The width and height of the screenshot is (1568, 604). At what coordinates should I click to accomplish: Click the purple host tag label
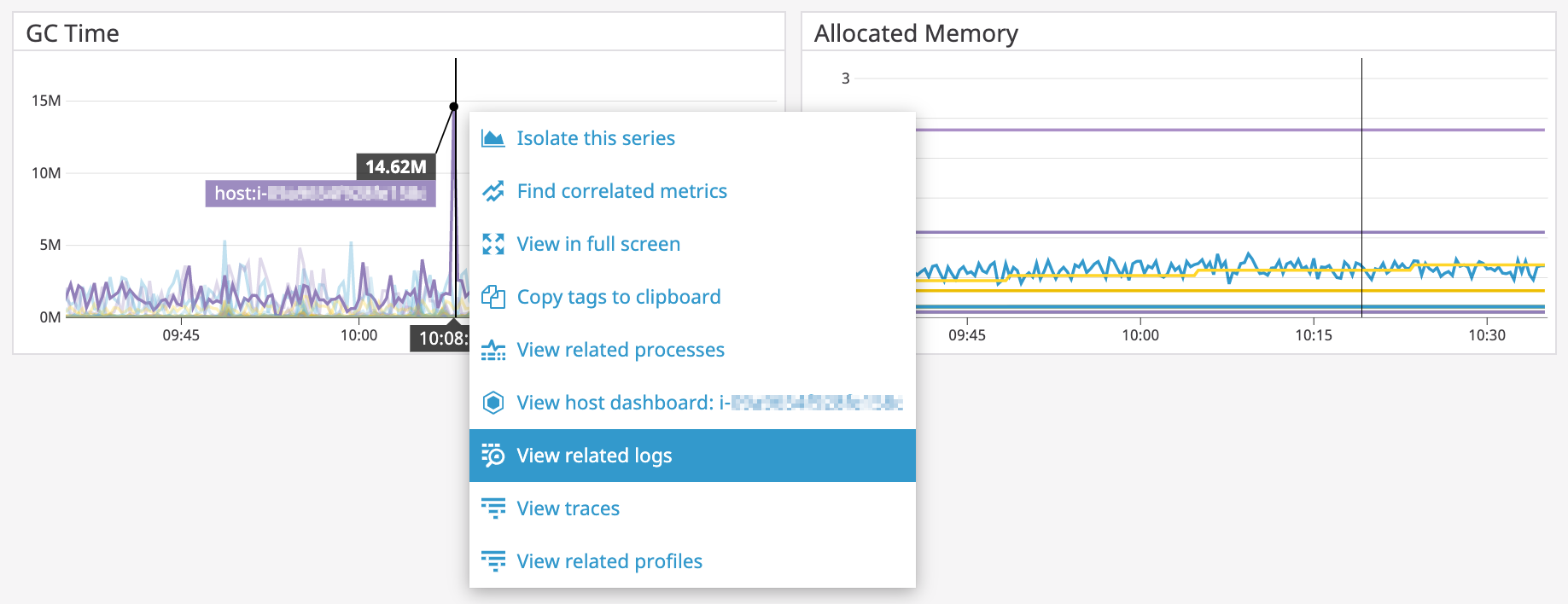click(x=320, y=193)
